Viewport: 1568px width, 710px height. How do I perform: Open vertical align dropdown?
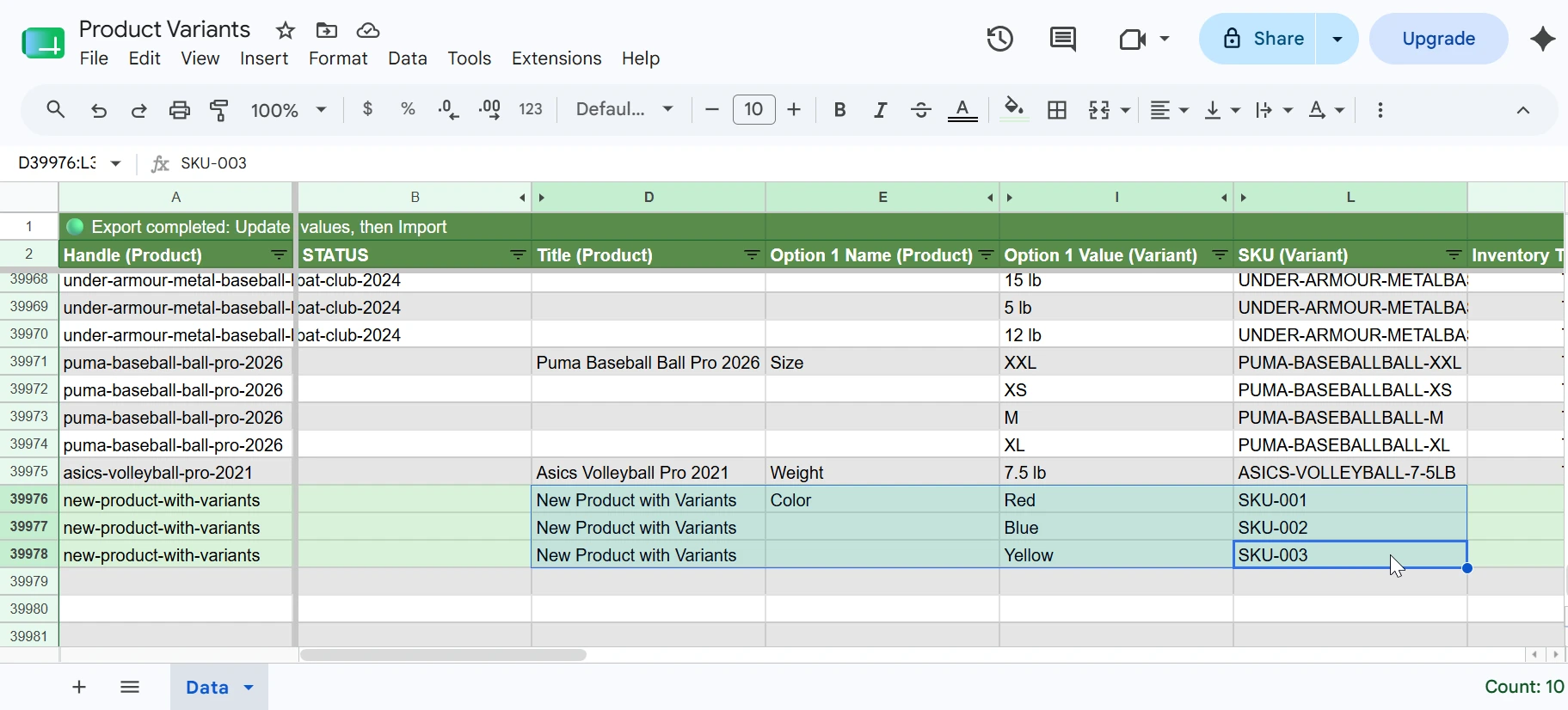coord(1222,110)
